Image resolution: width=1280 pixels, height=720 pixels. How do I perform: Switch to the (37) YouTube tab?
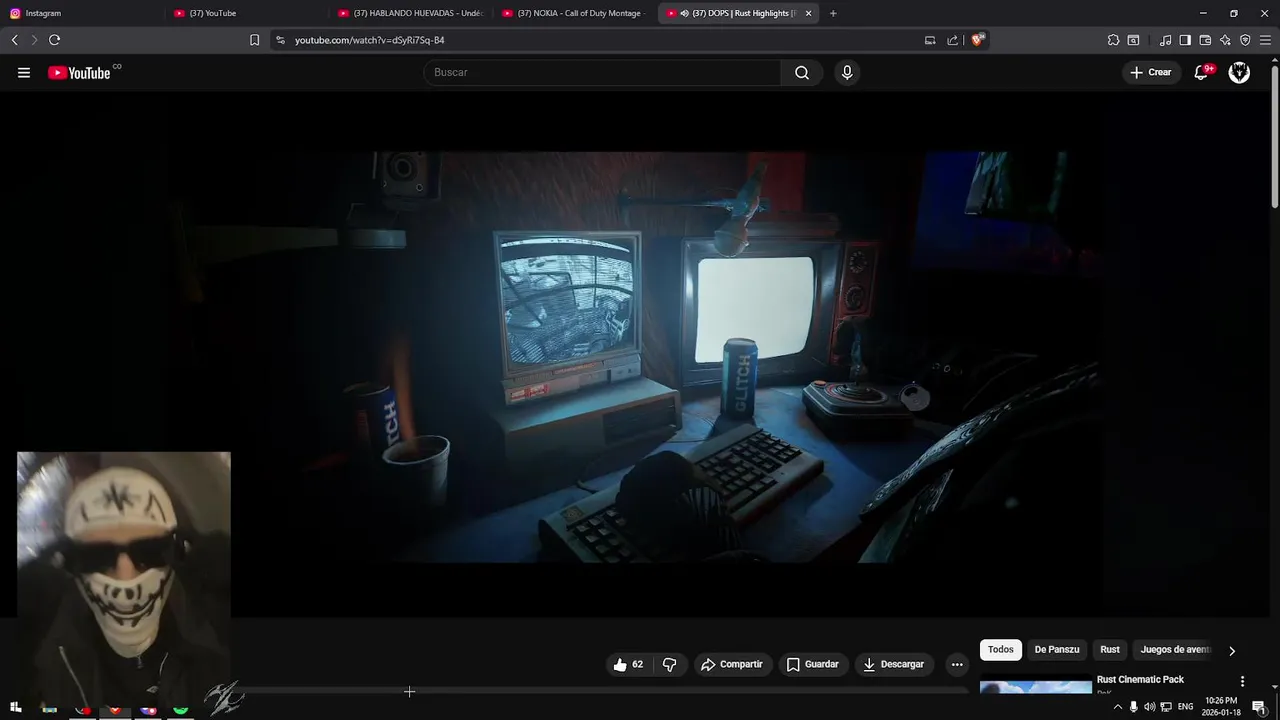point(246,13)
